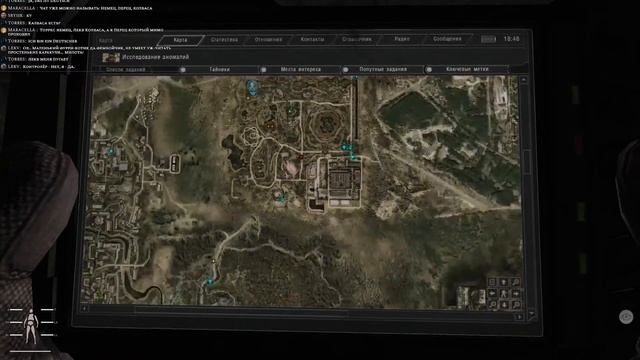Click the cyan marker in the western town
The width and height of the screenshot is (640, 360).
111,151
